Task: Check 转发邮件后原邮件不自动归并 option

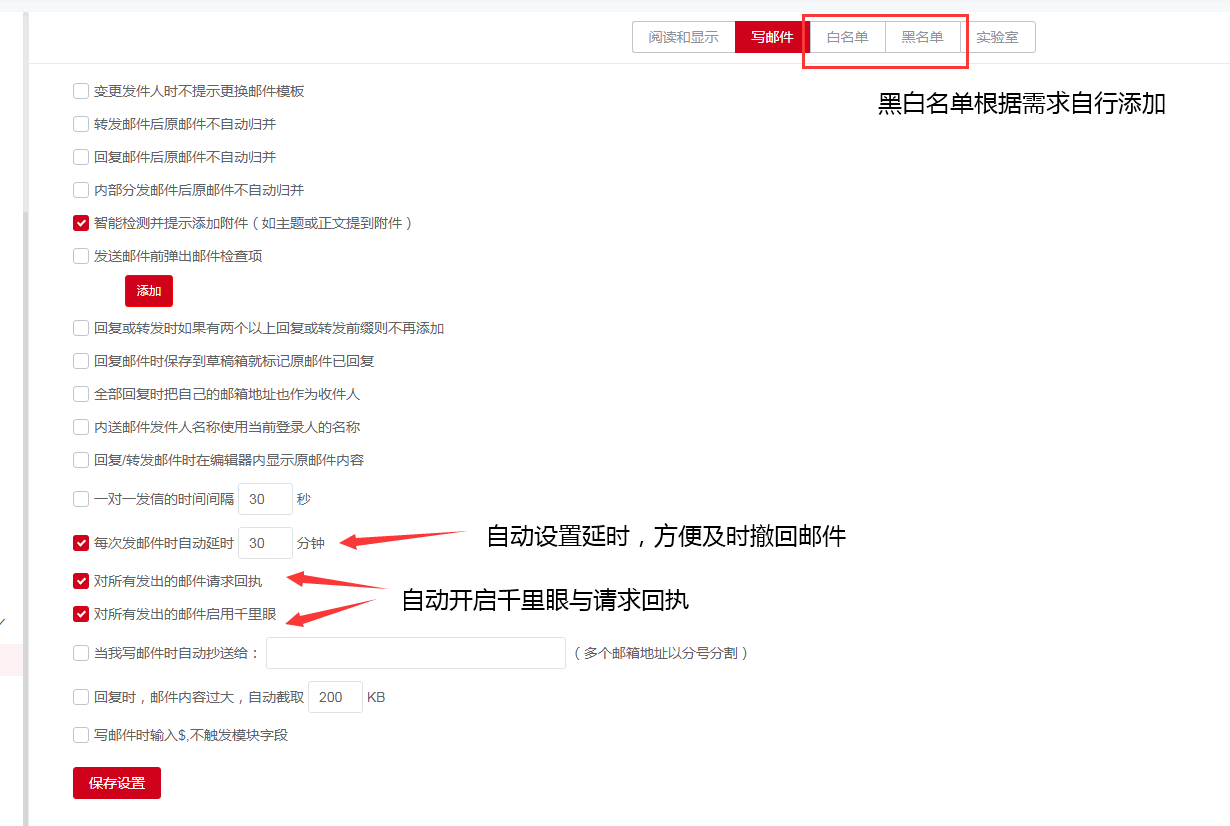Action: [81, 124]
